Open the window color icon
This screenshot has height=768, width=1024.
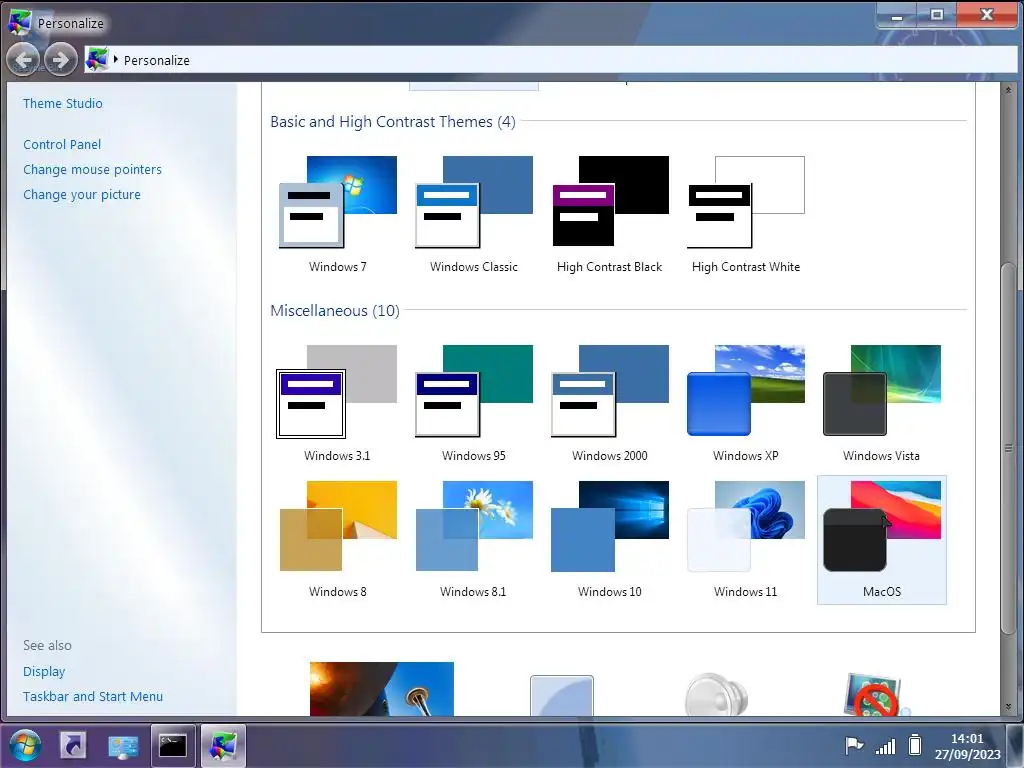tap(562, 696)
